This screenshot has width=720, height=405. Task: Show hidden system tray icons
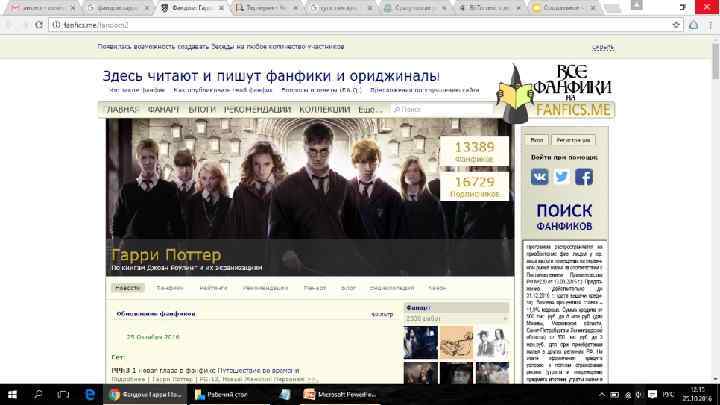point(602,395)
